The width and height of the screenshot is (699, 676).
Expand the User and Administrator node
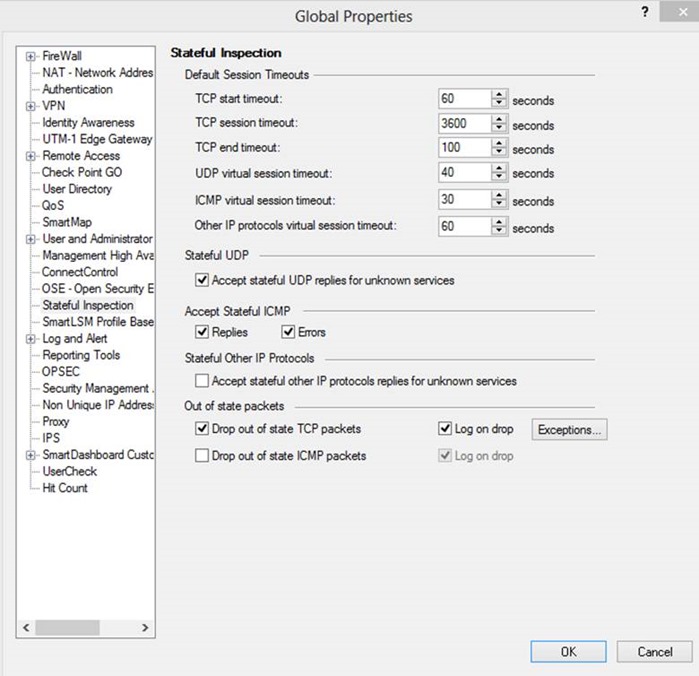(30, 239)
